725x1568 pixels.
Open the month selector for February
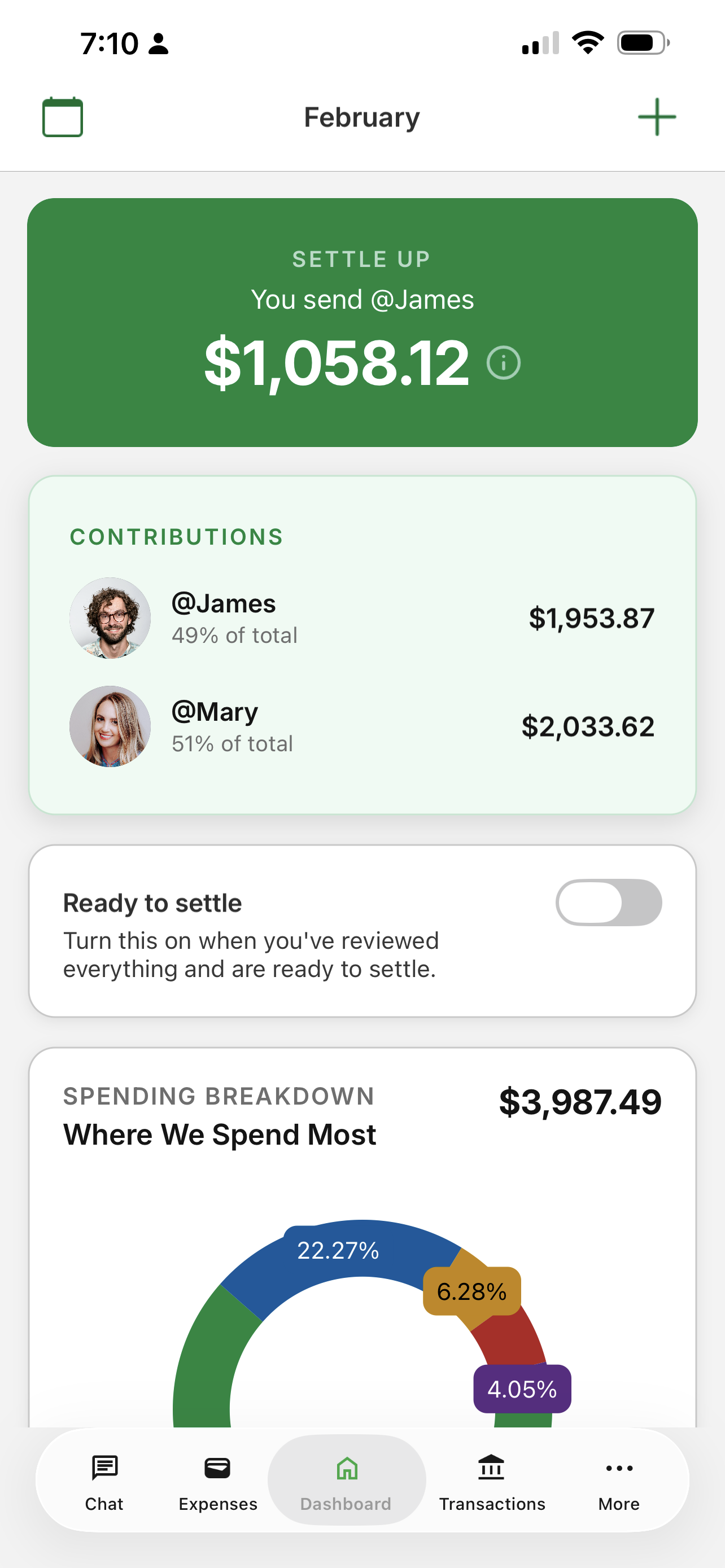[x=361, y=117]
